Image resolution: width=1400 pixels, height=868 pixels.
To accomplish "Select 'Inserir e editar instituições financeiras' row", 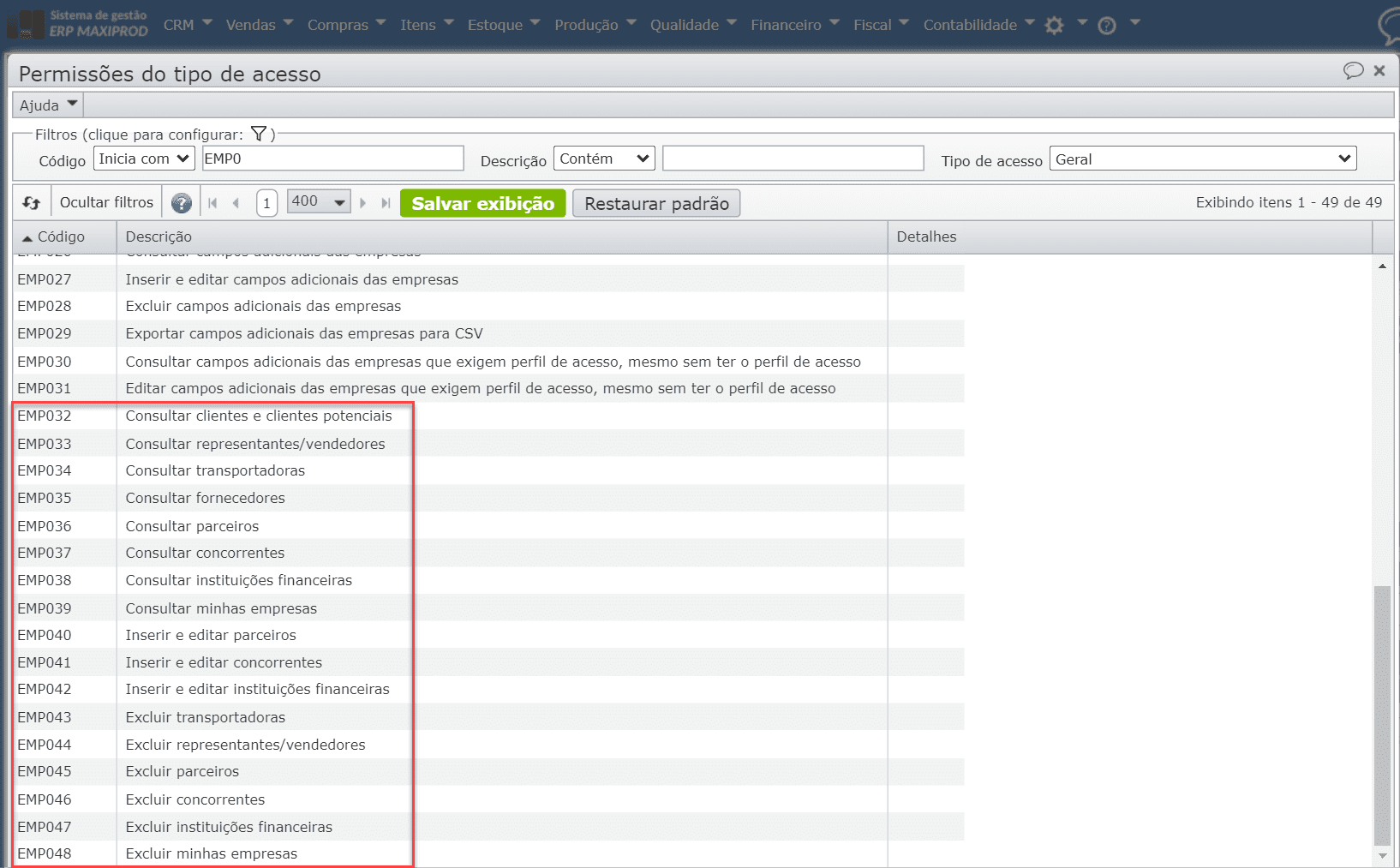I will pyautogui.click(x=488, y=689).
